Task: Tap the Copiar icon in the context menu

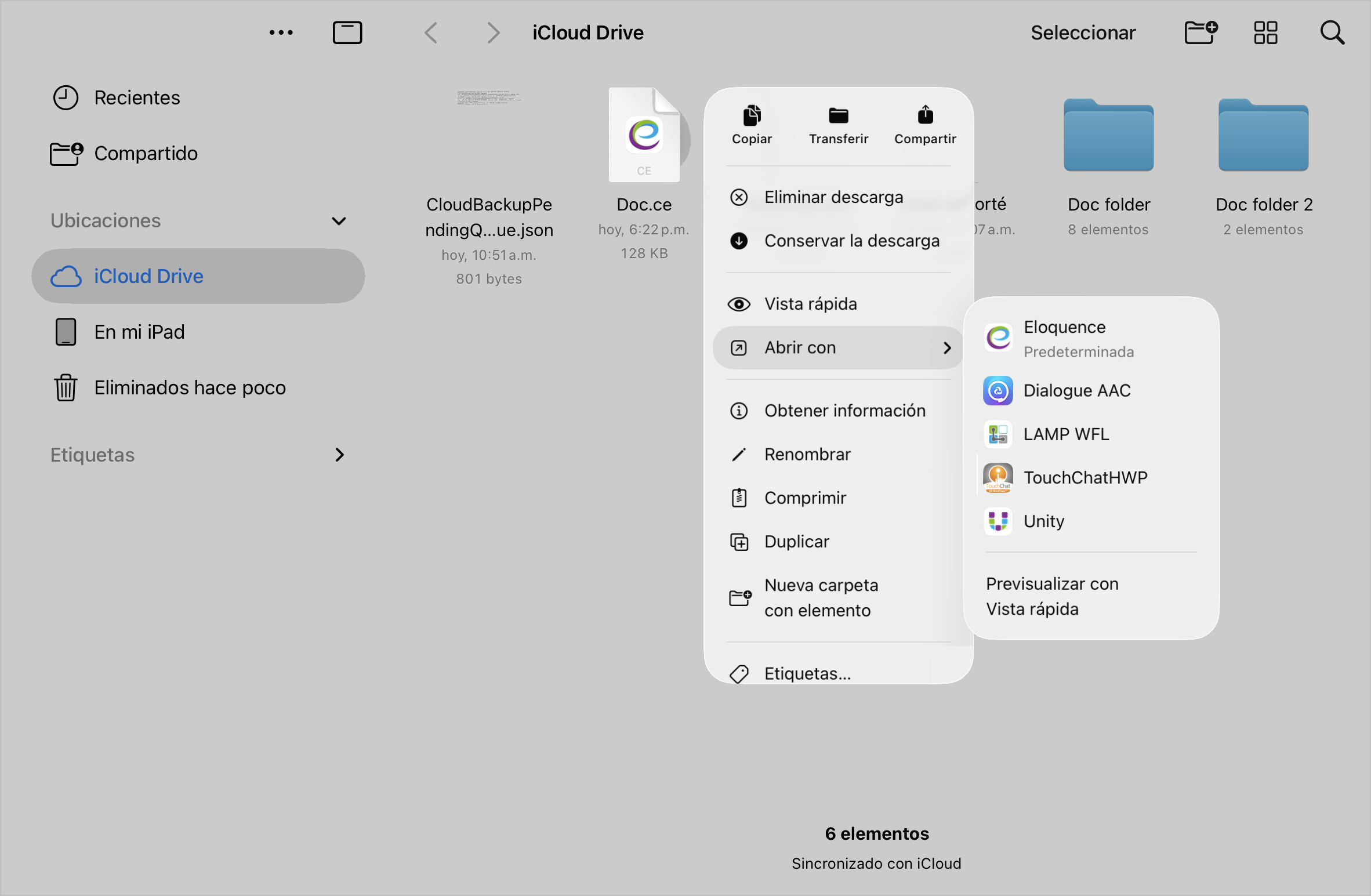Action: pyautogui.click(x=752, y=116)
